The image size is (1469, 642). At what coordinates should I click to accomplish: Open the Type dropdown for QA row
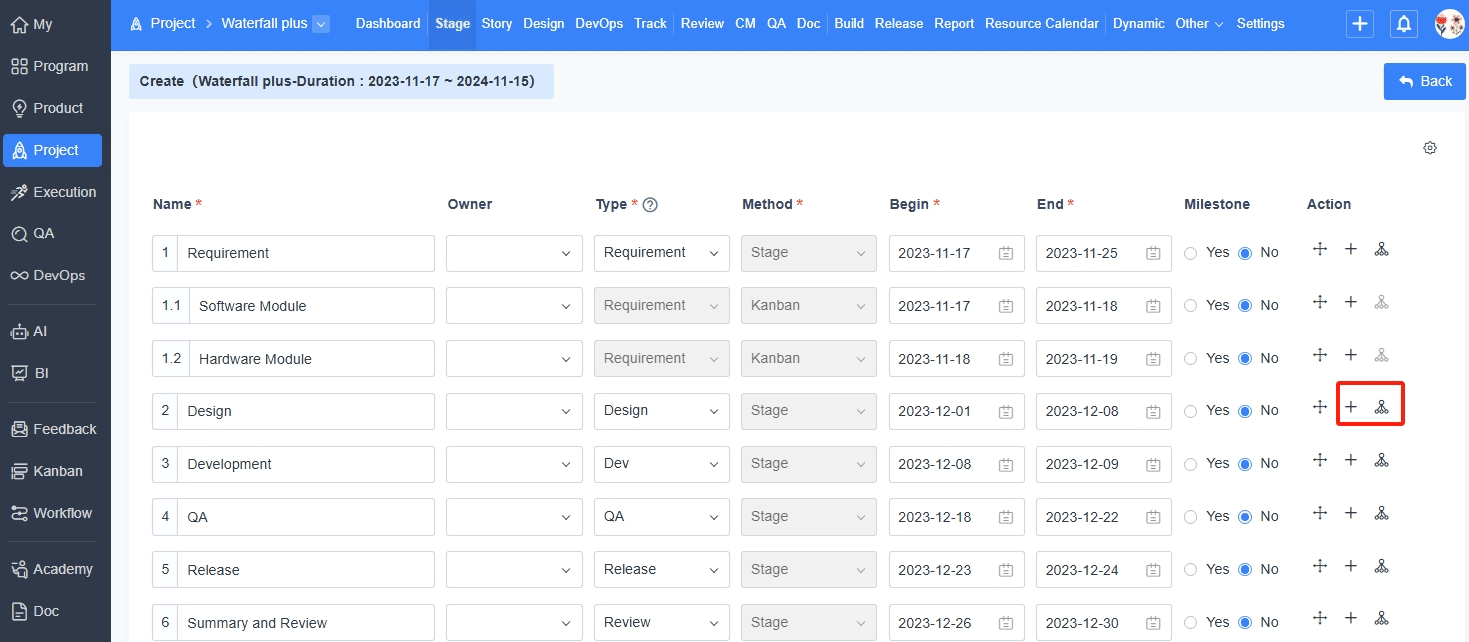pyautogui.click(x=661, y=517)
